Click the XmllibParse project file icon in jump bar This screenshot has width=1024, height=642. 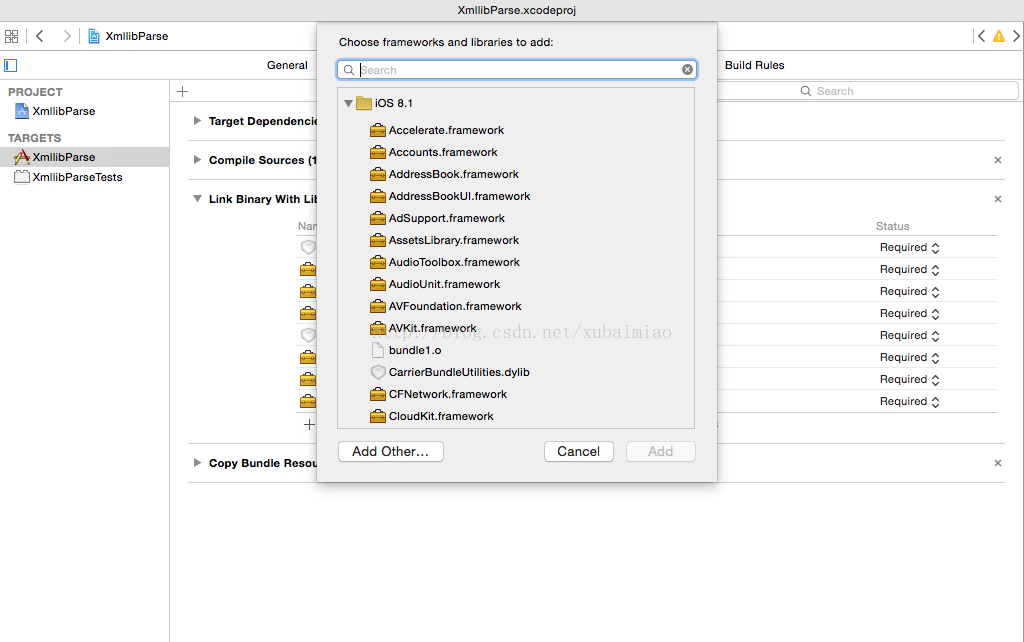pos(94,36)
